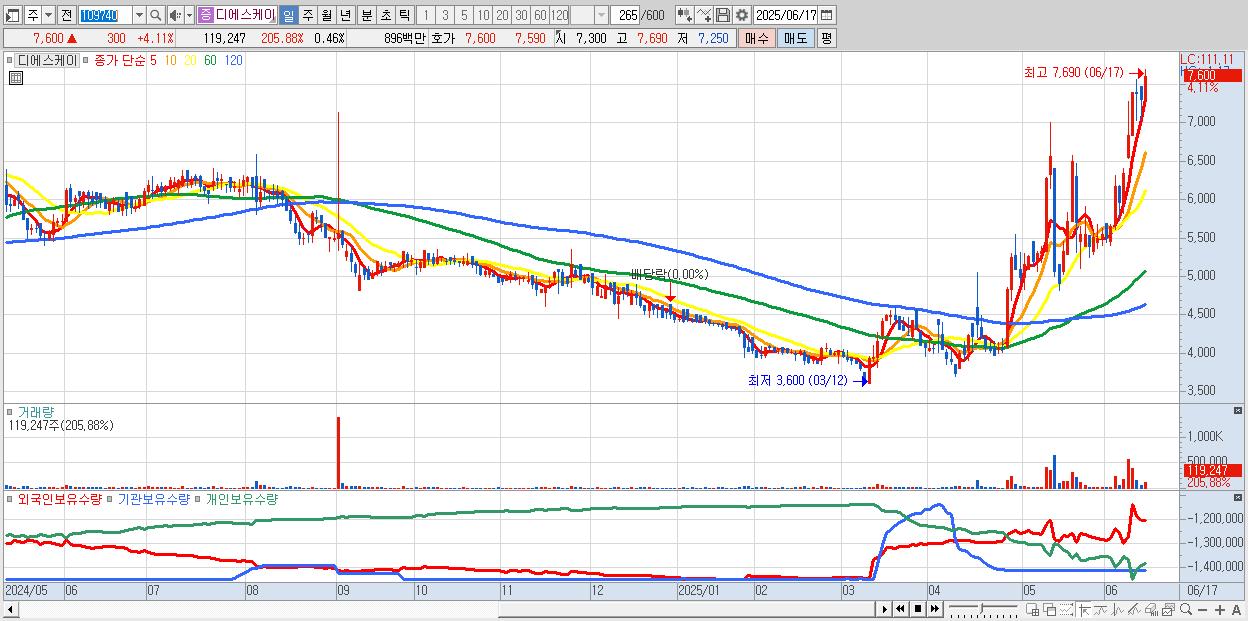Choose the 1 interval button

pyautogui.click(x=425, y=15)
